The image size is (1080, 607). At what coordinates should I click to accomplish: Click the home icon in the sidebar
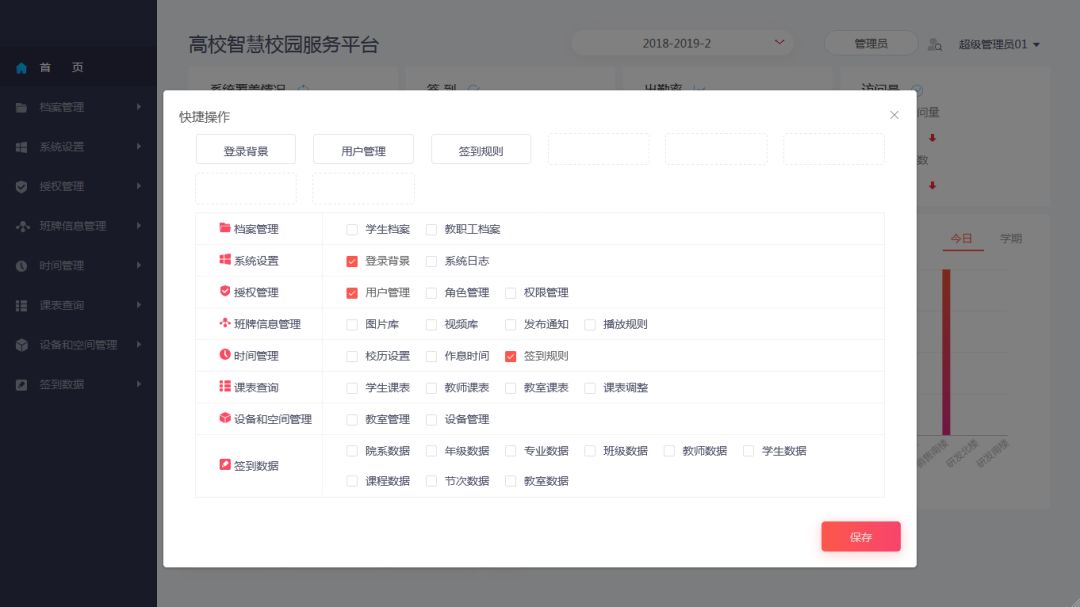click(21, 68)
